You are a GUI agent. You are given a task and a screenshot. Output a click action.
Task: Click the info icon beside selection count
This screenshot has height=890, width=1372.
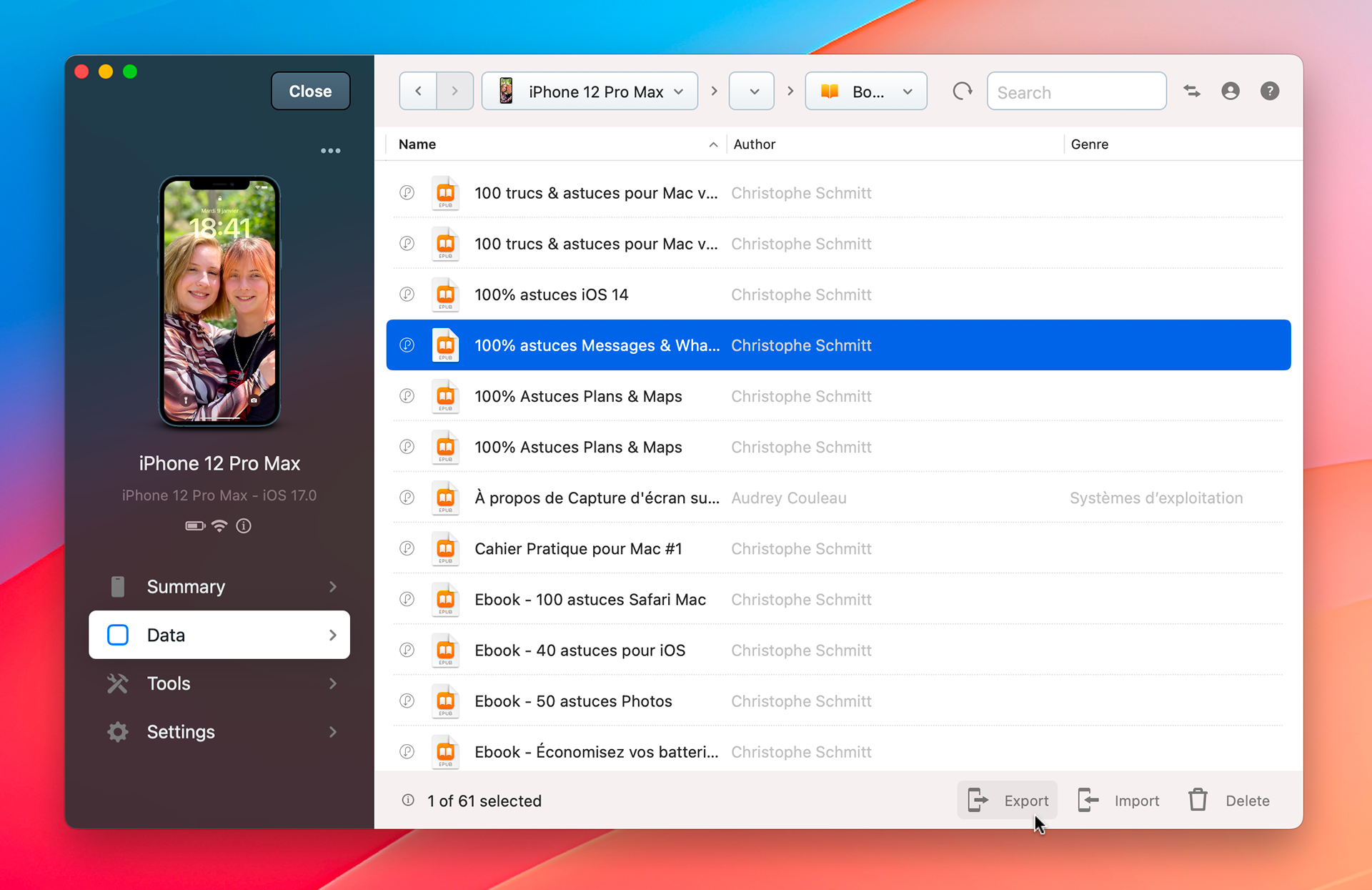pos(408,800)
